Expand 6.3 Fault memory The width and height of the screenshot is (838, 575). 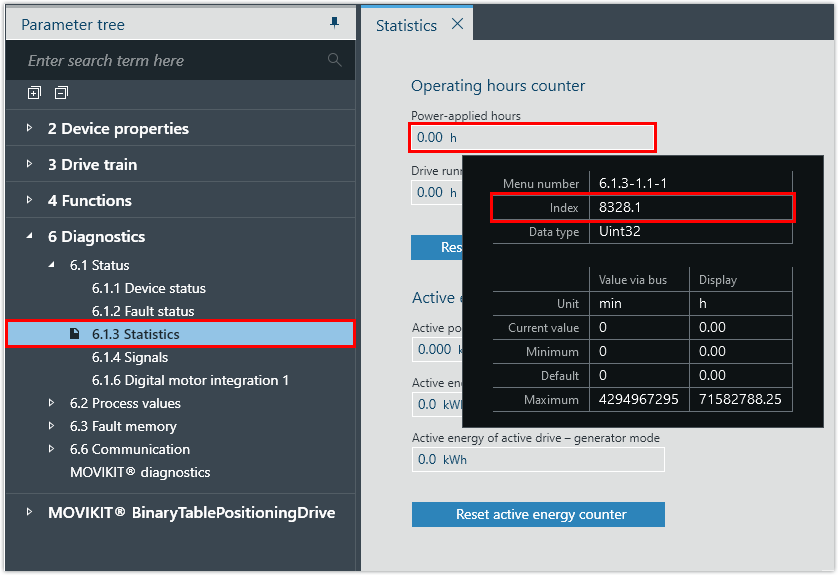[52, 426]
